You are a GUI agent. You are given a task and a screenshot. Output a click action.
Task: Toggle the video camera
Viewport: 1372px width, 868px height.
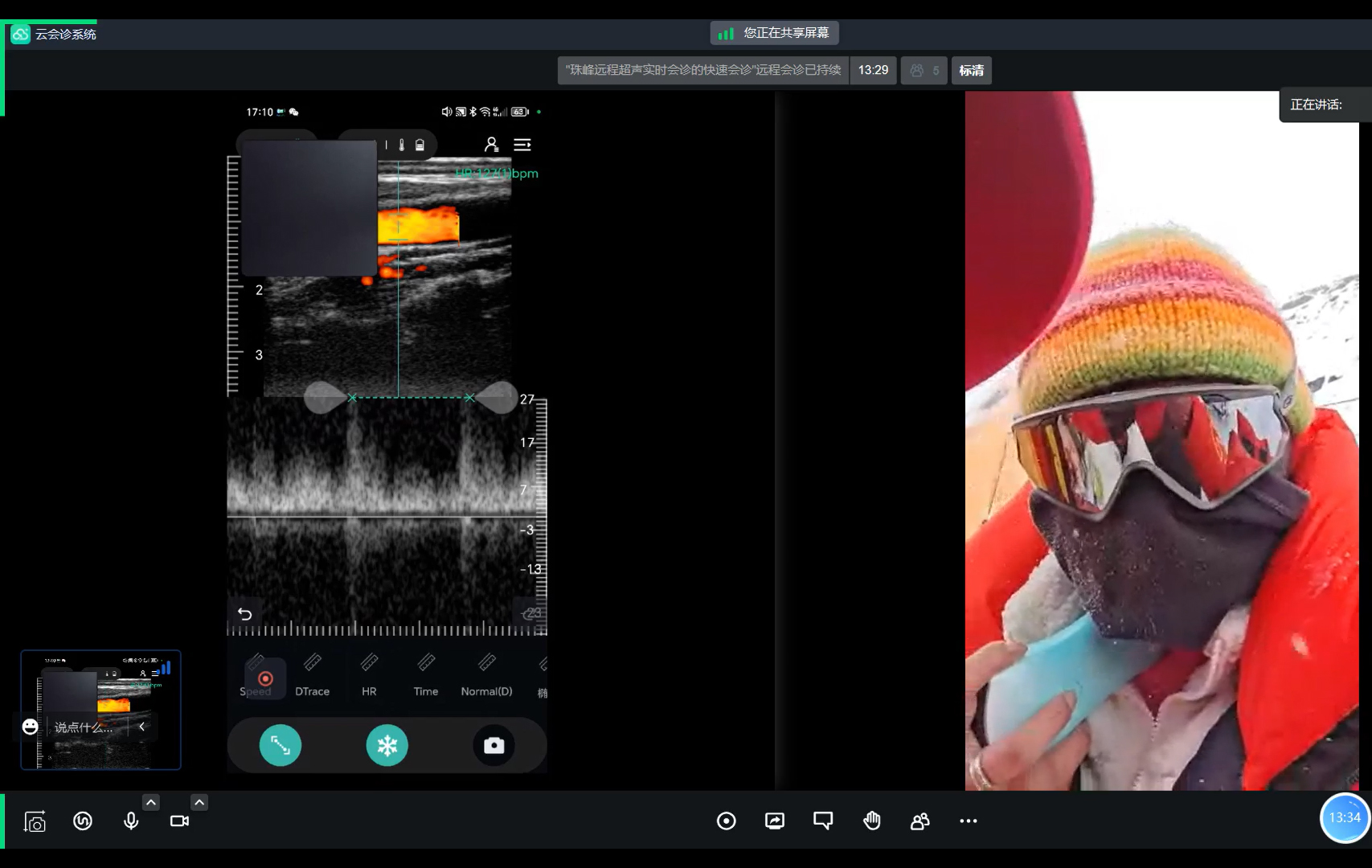point(179,821)
